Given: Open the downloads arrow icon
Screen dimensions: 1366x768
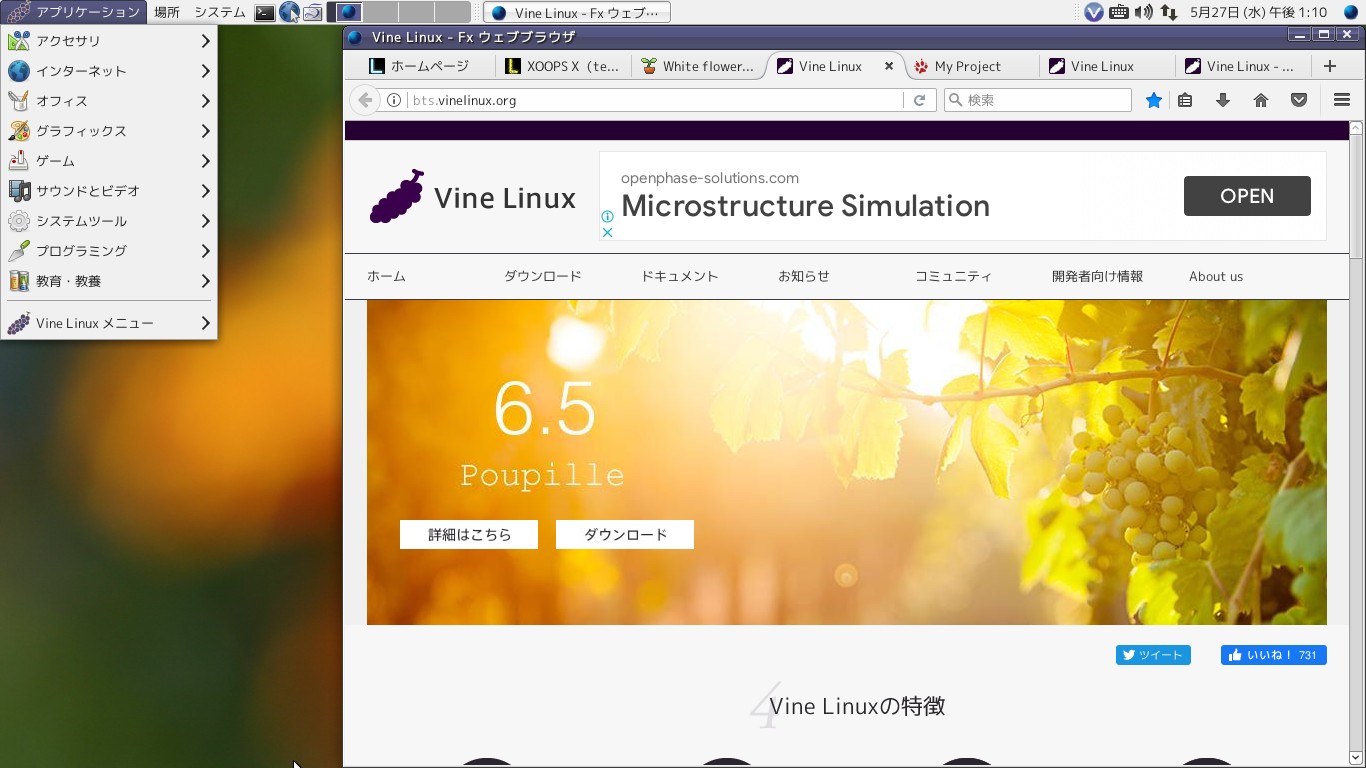Looking at the screenshot, I should pos(1222,100).
